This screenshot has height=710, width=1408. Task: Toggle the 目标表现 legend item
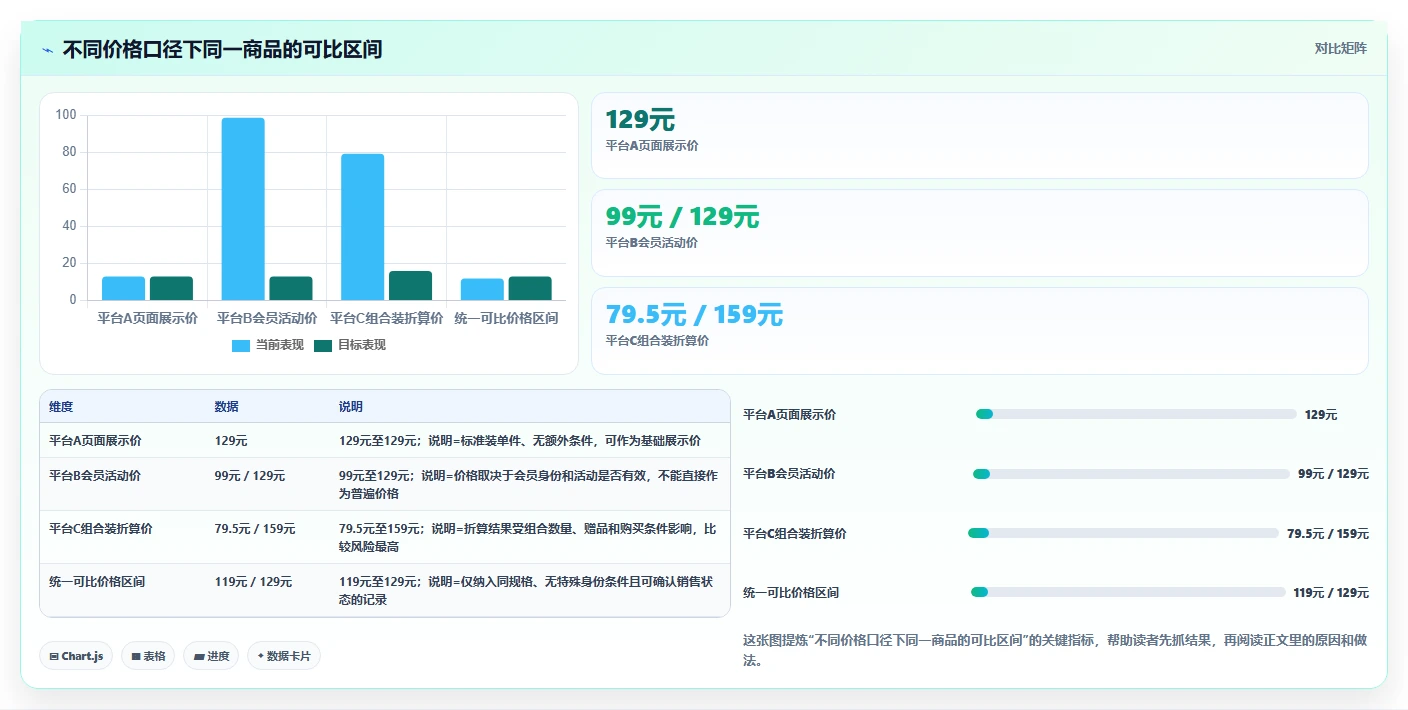point(350,345)
